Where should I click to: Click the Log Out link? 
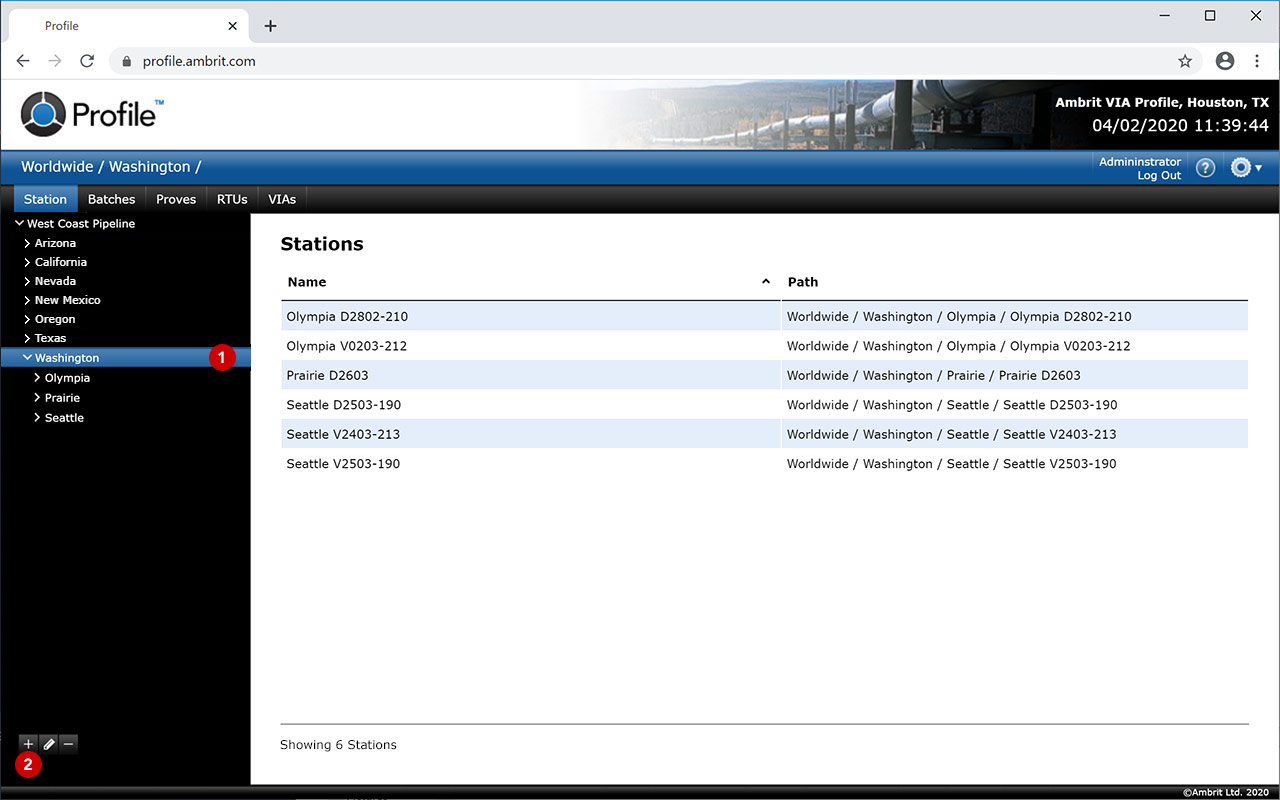coord(1159,176)
